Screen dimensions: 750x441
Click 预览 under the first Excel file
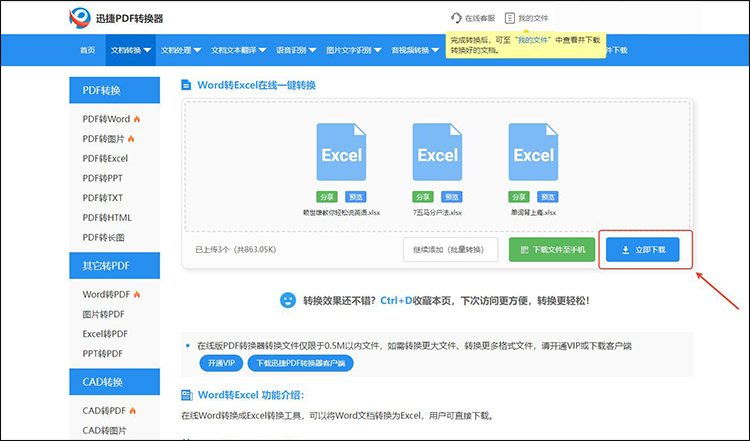pos(355,197)
